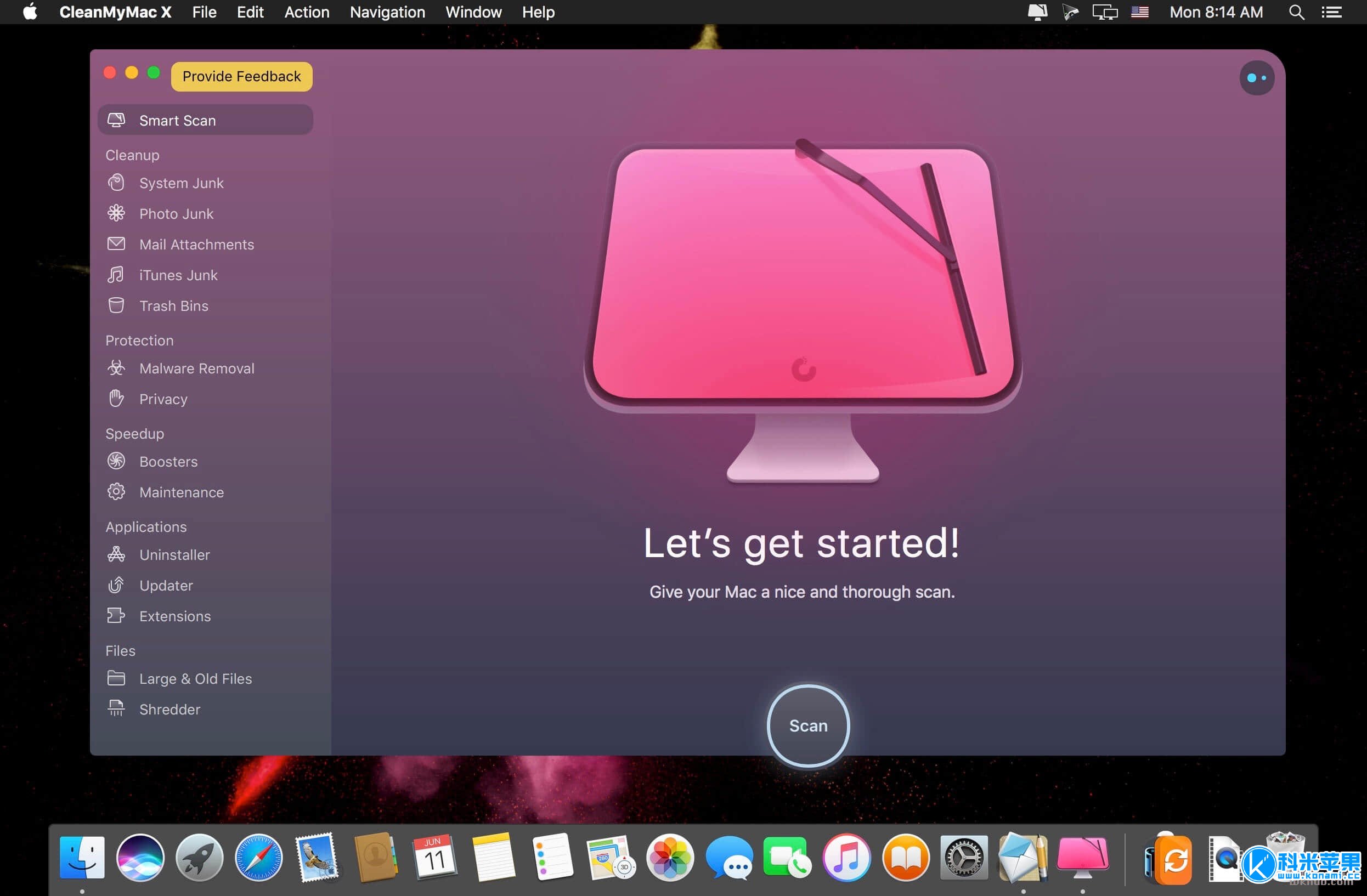Open the Help menu

click(x=538, y=12)
